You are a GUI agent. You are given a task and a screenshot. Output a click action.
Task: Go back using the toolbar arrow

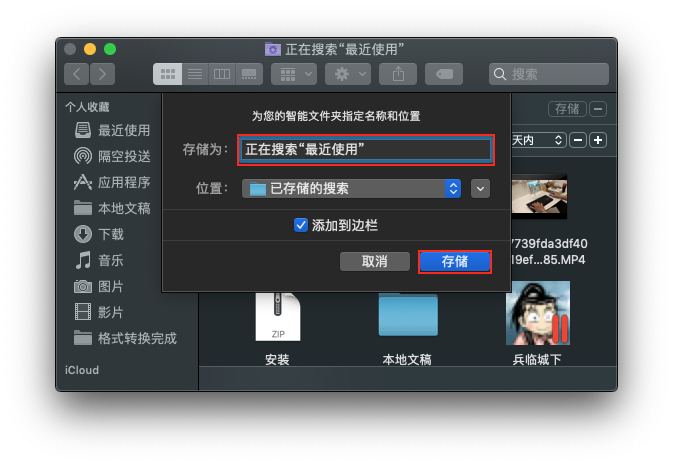77,74
